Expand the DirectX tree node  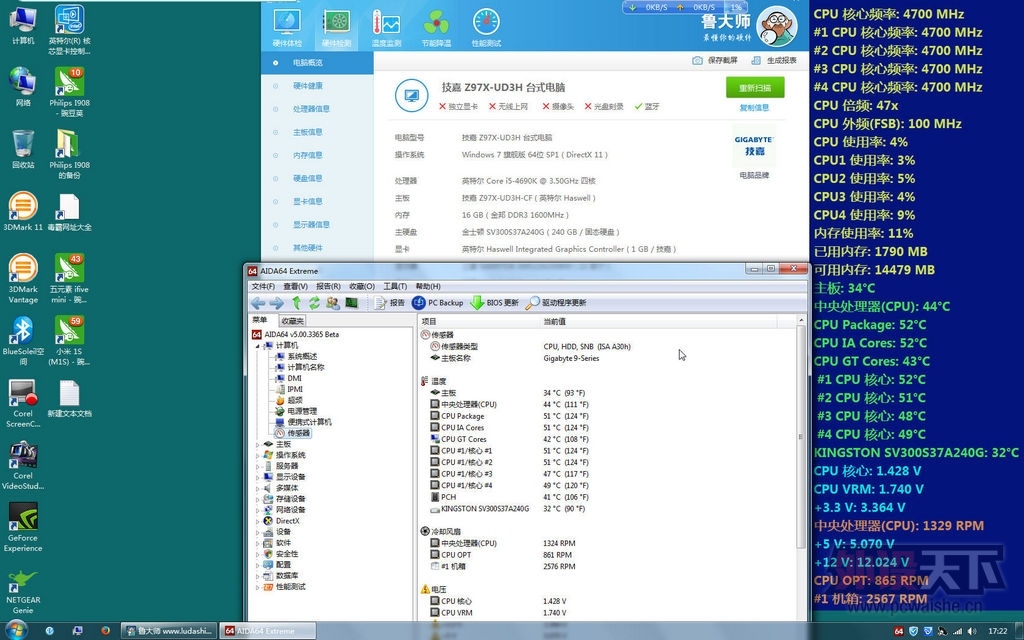[x=257, y=521]
